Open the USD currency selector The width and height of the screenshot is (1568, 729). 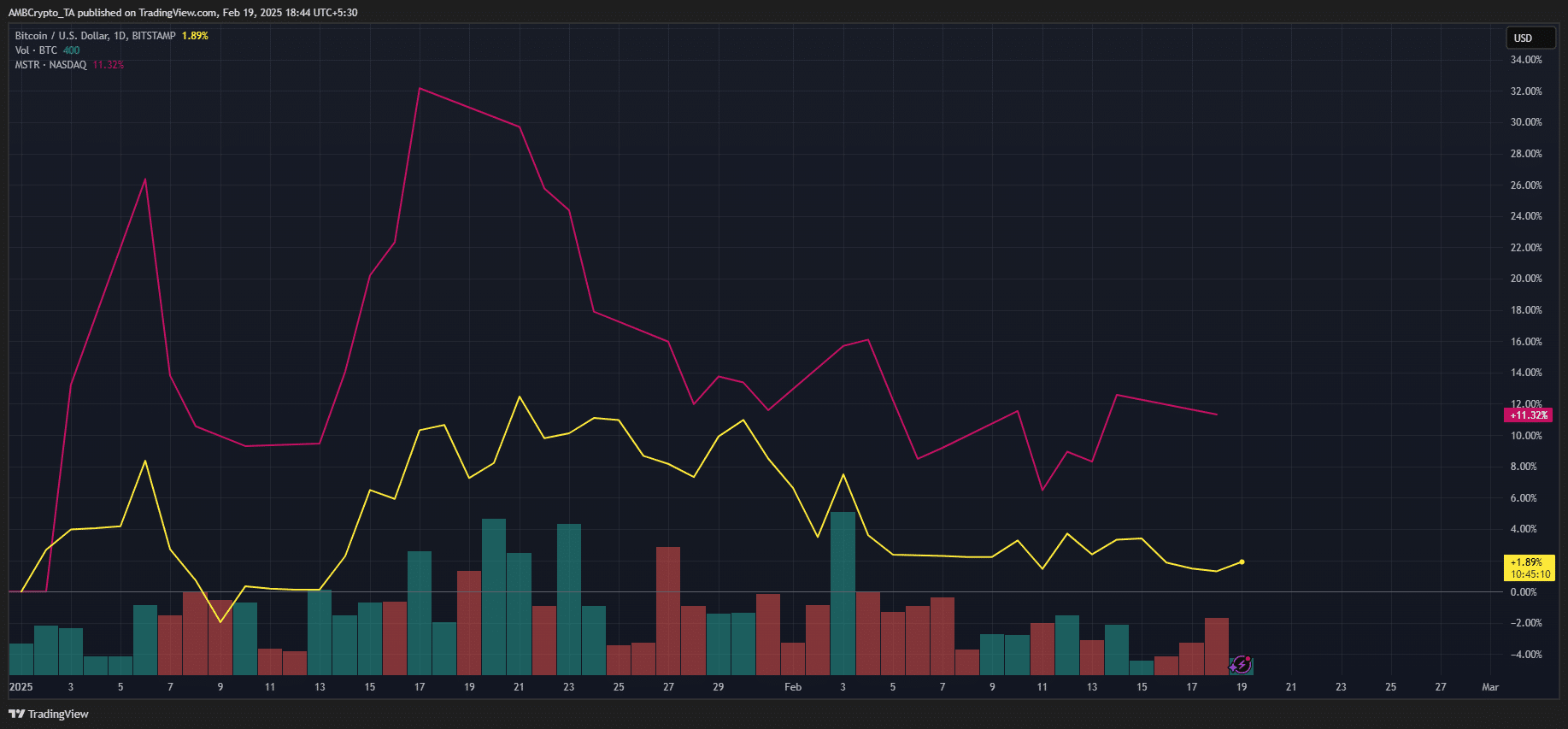pyautogui.click(x=1530, y=38)
